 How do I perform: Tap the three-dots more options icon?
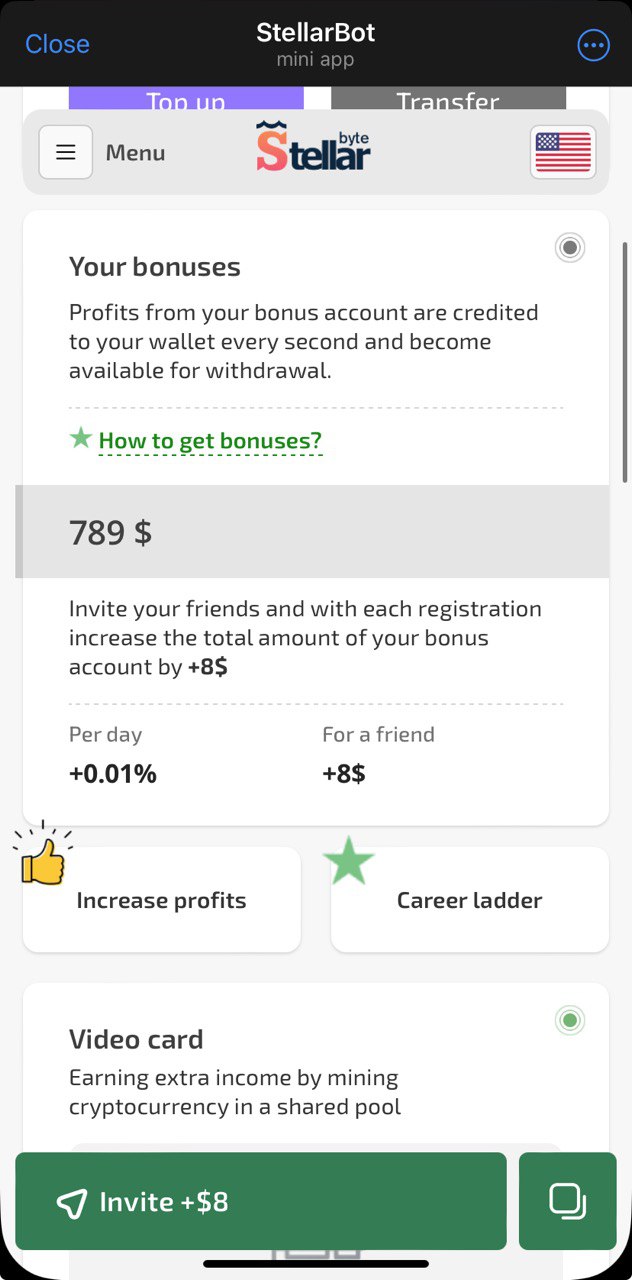point(593,45)
